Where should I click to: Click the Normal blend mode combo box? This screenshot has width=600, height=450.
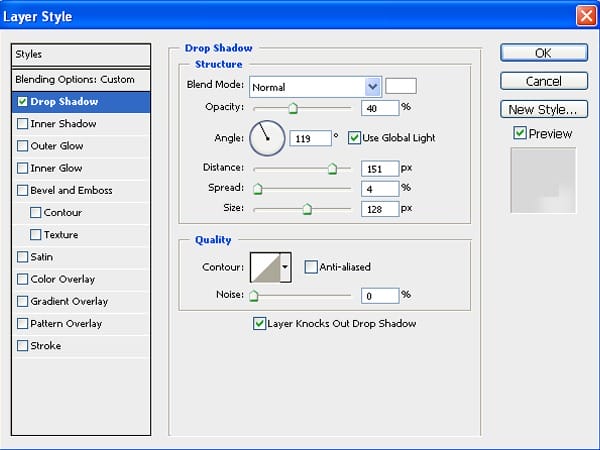315,87
